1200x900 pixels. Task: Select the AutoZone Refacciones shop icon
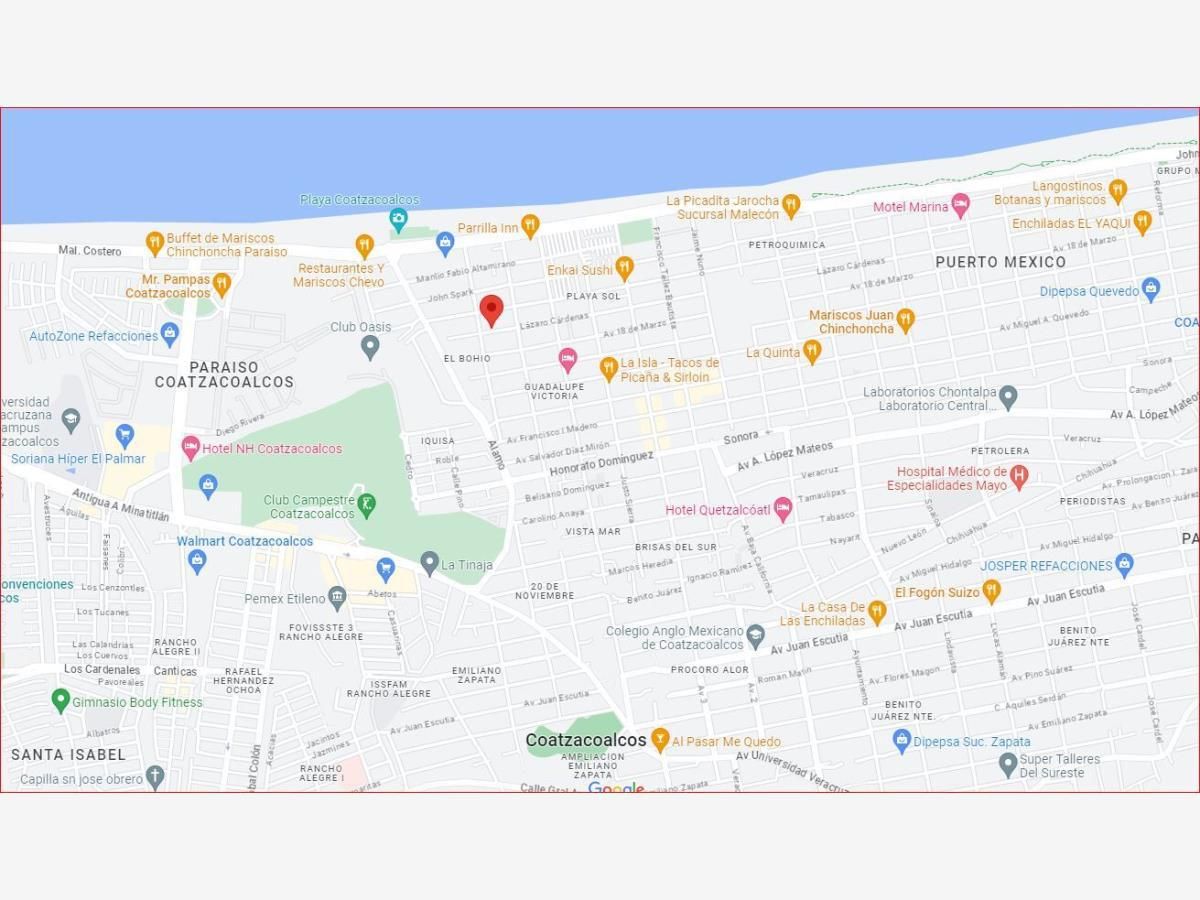[x=169, y=334]
